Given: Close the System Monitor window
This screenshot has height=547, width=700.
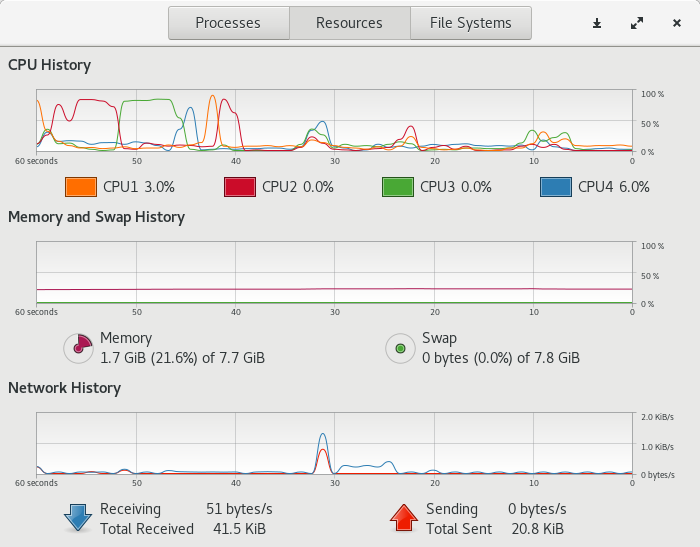Looking at the screenshot, I should click(677, 23).
